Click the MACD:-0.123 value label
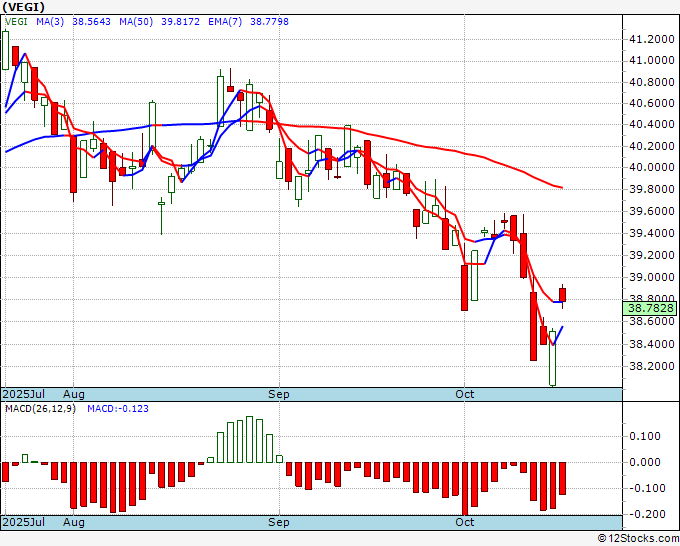The height and width of the screenshot is (546, 680). click(118, 409)
